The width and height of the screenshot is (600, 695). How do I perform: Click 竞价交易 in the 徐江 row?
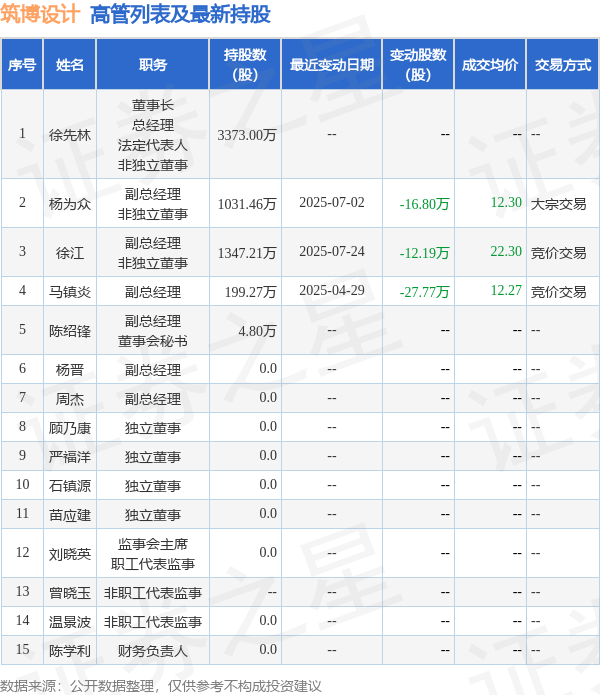tap(558, 253)
